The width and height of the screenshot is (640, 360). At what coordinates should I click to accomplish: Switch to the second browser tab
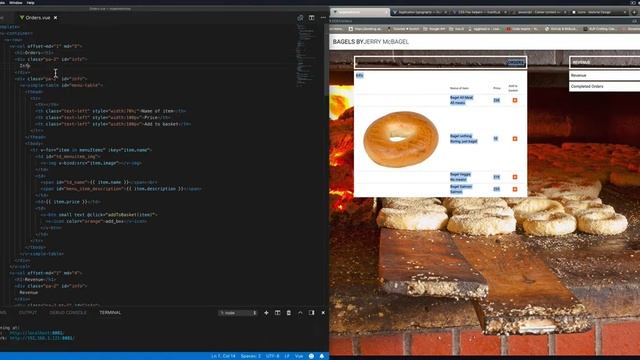[x=420, y=12]
